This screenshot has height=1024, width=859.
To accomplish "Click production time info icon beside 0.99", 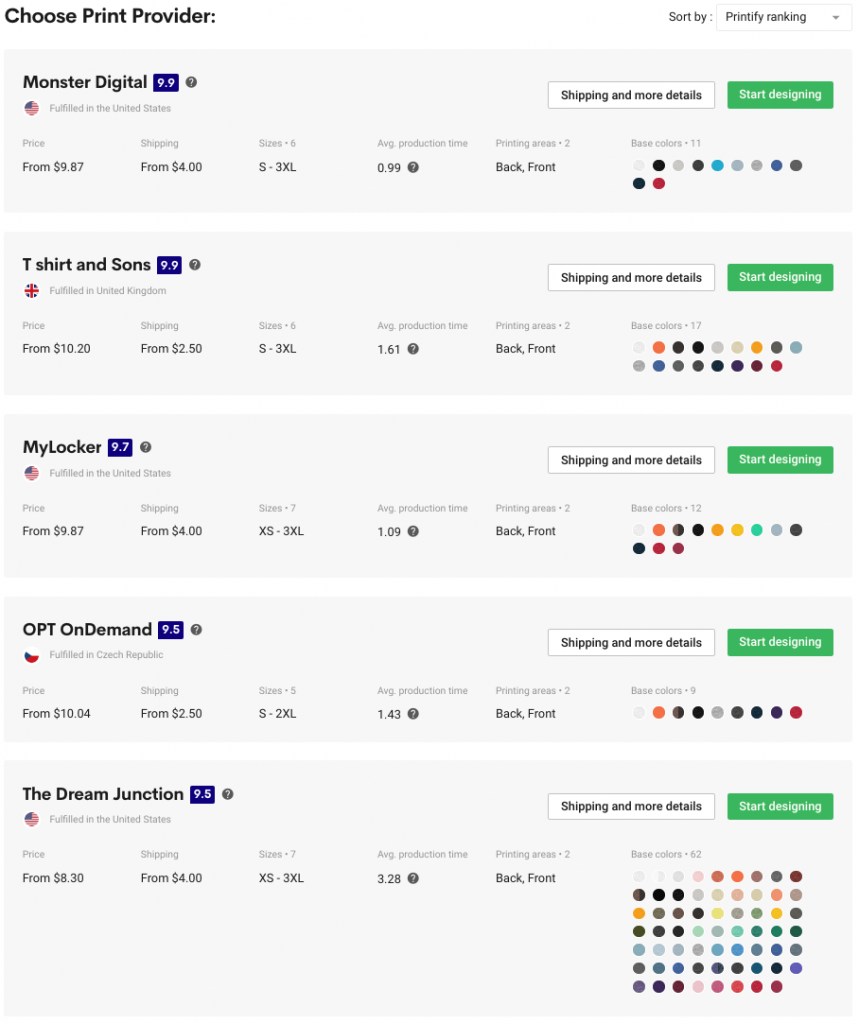I will [413, 167].
